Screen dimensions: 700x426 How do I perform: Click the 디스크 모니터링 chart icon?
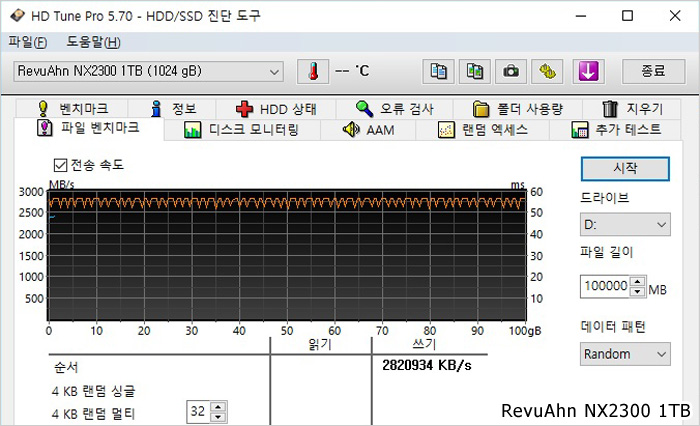tap(192, 130)
